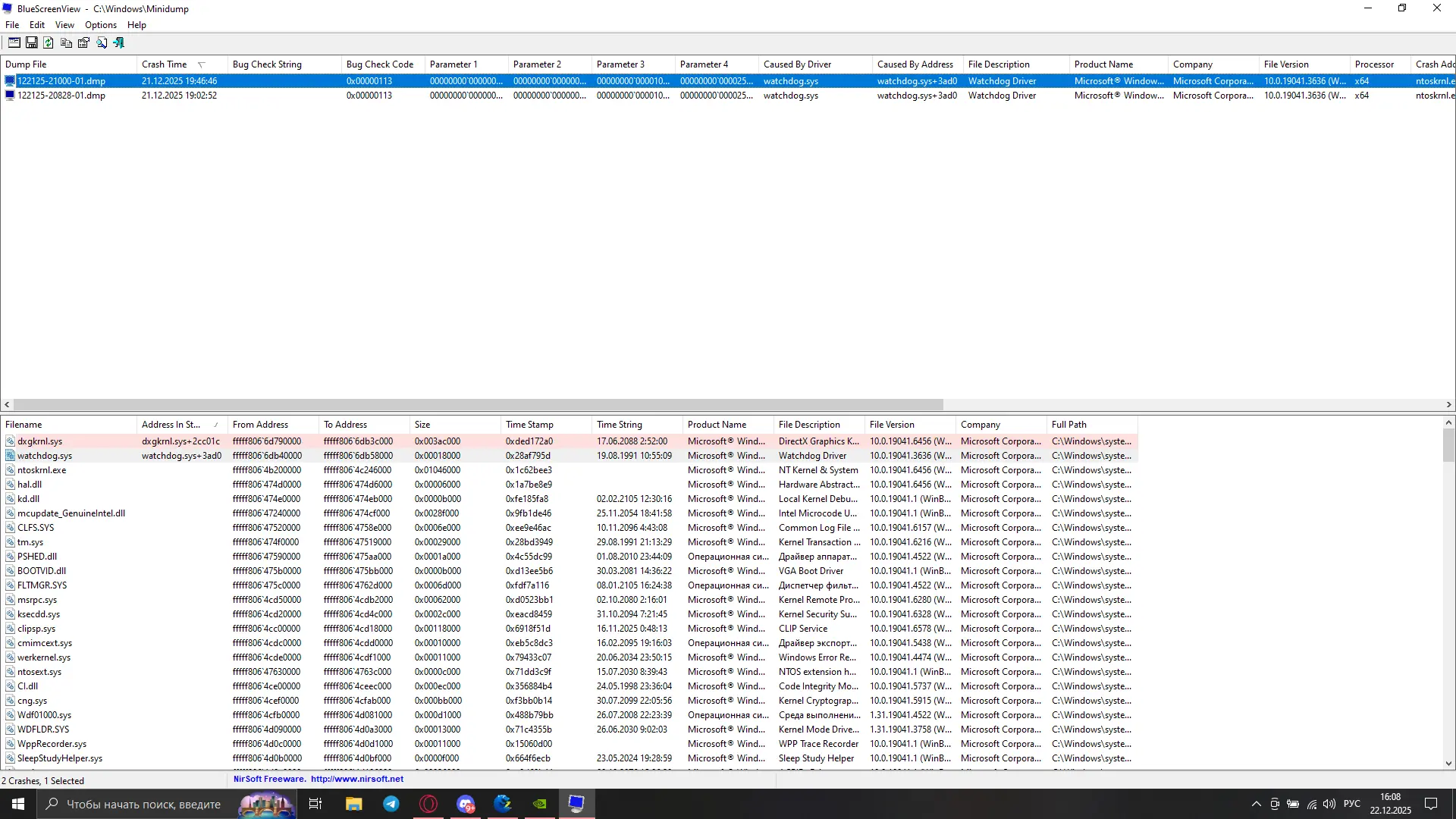The image size is (1456, 819).
Task: Open Telegram from the taskbar
Action: coord(391,805)
